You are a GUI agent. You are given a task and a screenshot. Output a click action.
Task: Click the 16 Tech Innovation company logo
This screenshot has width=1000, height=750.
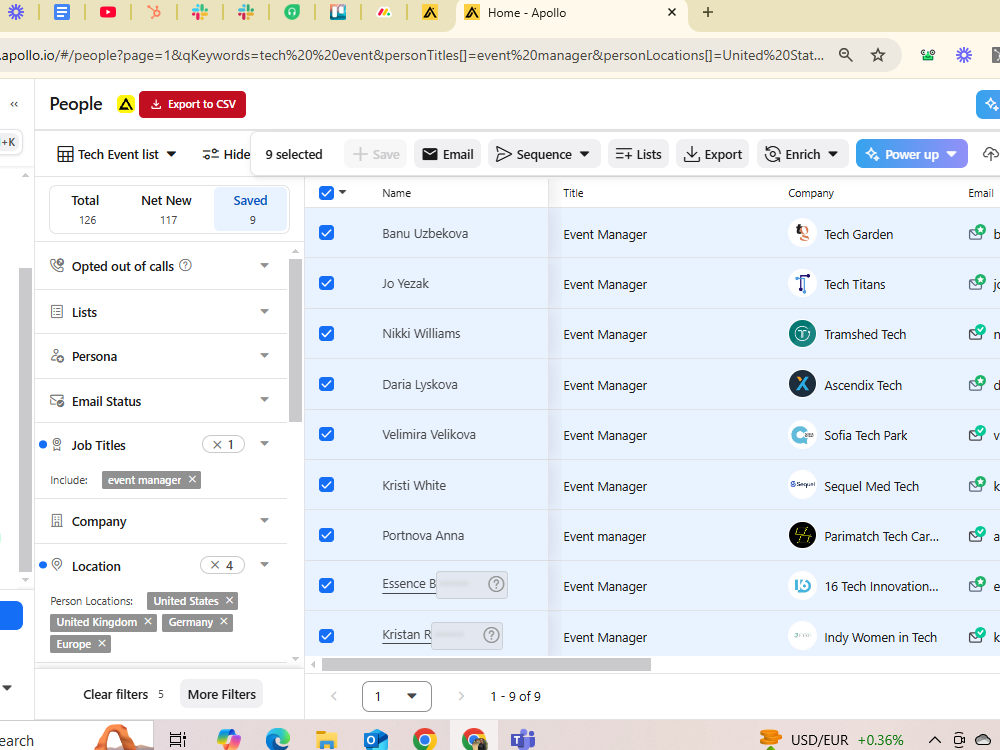(802, 586)
